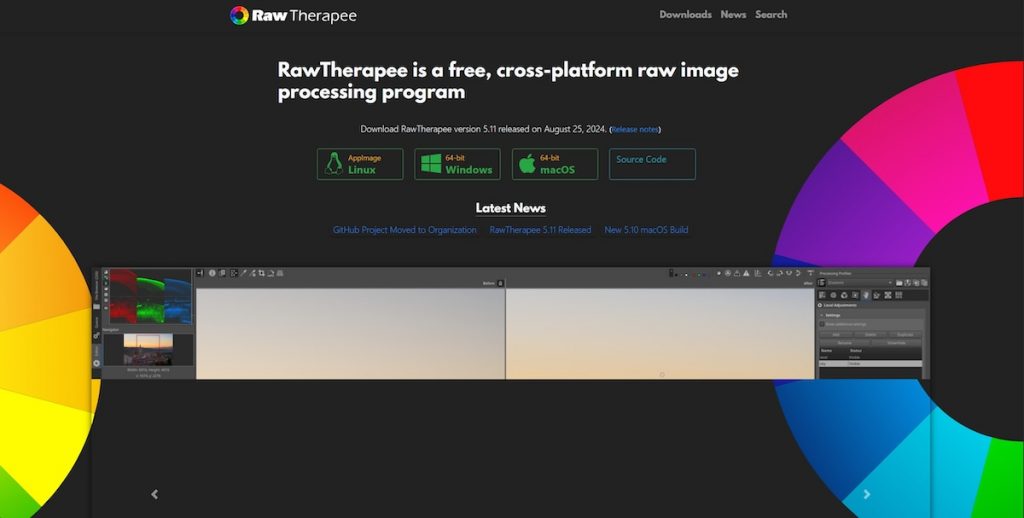Select the straighten tool icon
Image resolution: width=1024 pixels, height=518 pixels.
[270, 273]
